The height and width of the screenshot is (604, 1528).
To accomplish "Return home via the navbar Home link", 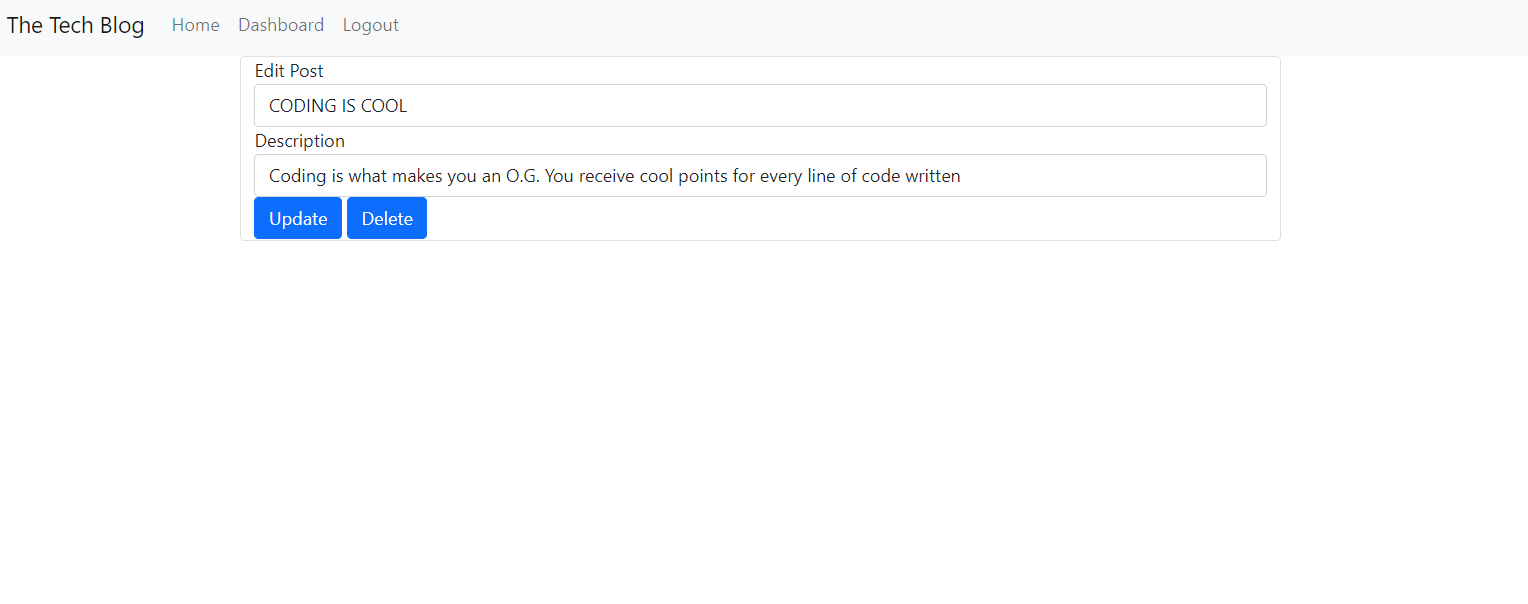I will [195, 25].
